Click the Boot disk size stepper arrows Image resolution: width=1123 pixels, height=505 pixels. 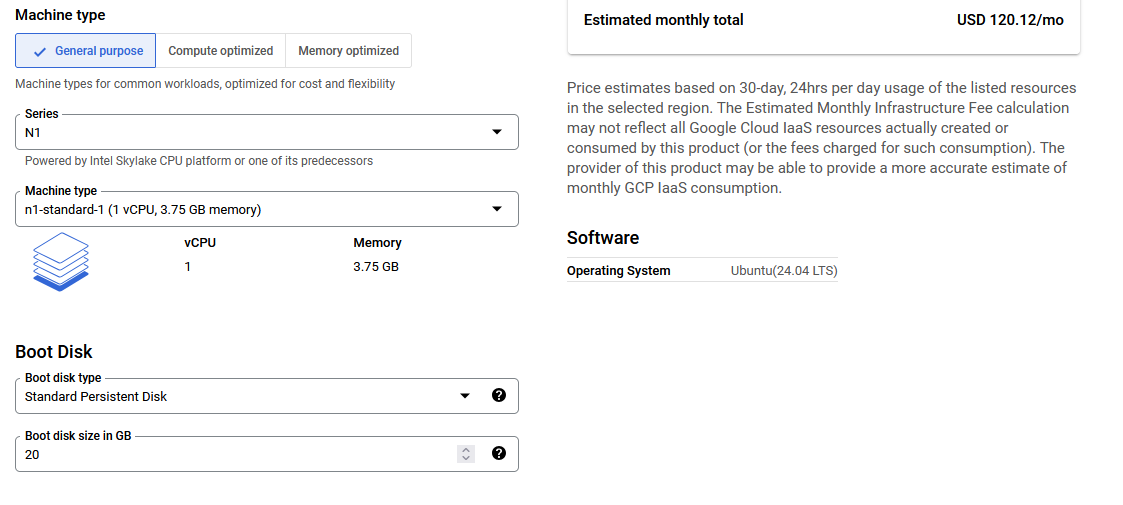tap(466, 453)
